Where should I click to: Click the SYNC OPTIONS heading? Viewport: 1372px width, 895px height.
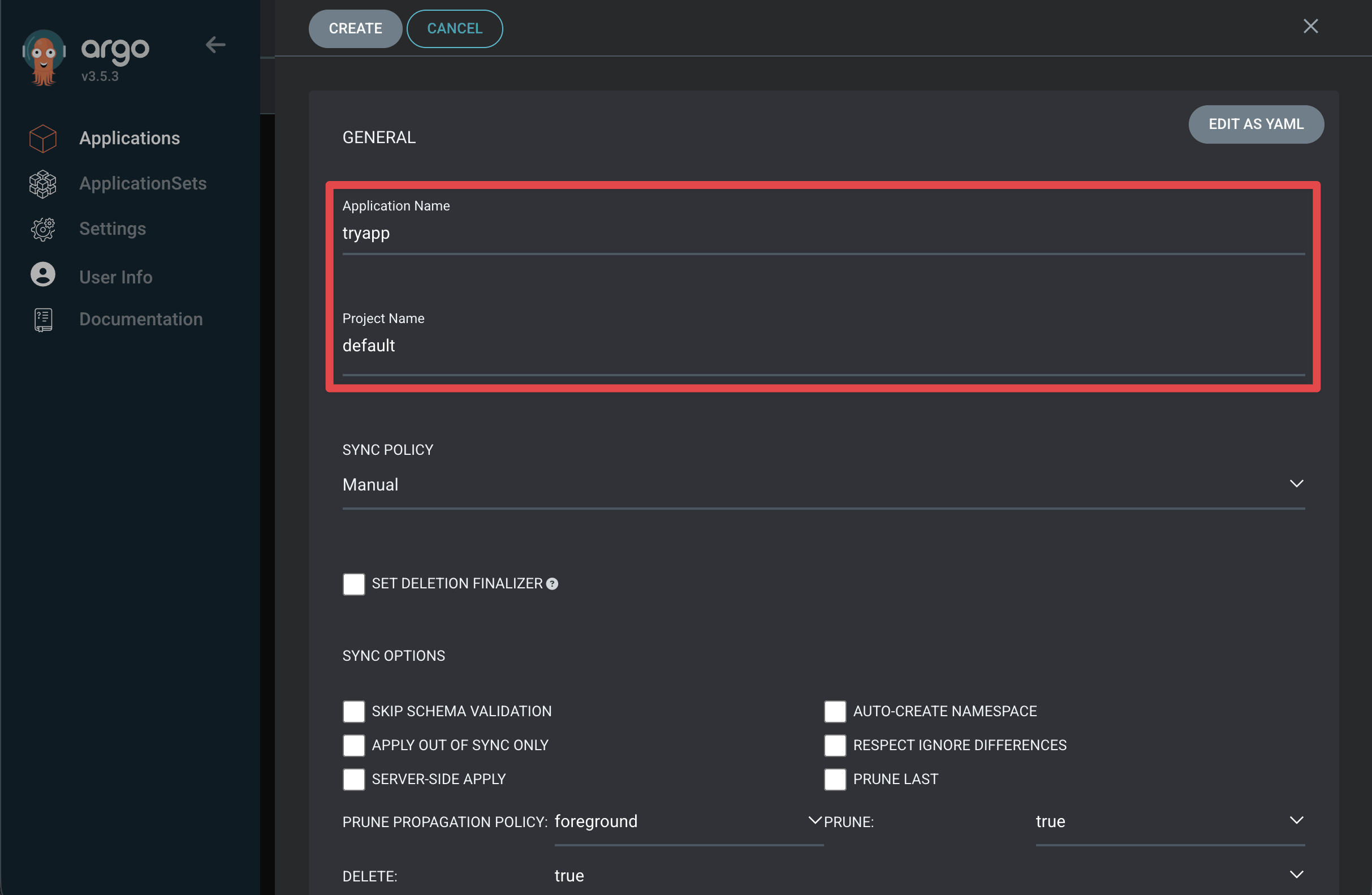click(x=394, y=656)
